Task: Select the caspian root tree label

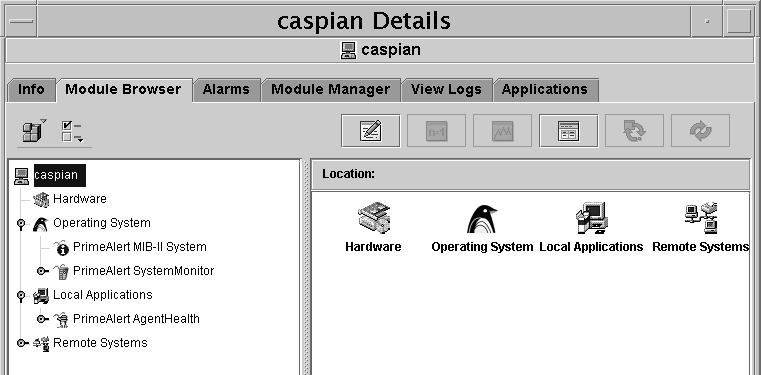Action: click(59, 175)
